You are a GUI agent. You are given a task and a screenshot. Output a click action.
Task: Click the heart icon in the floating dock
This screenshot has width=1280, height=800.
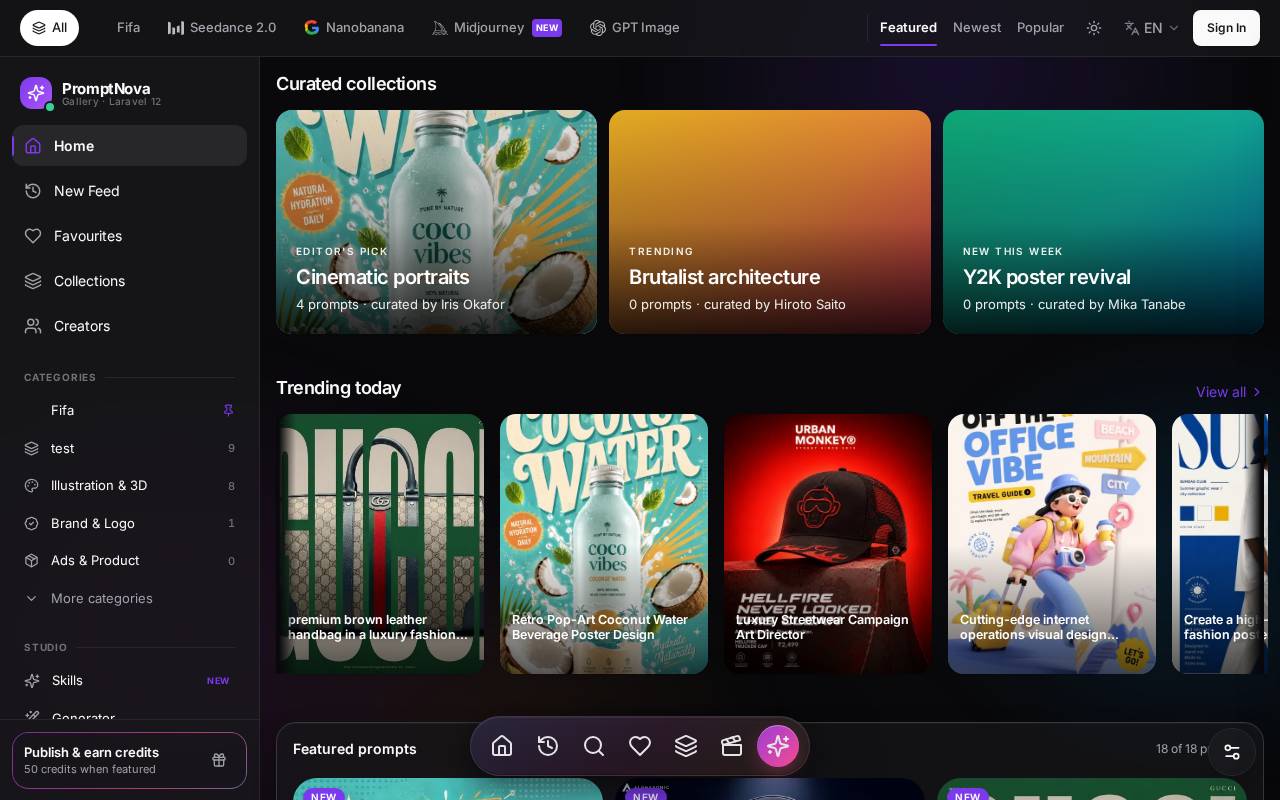[640, 746]
